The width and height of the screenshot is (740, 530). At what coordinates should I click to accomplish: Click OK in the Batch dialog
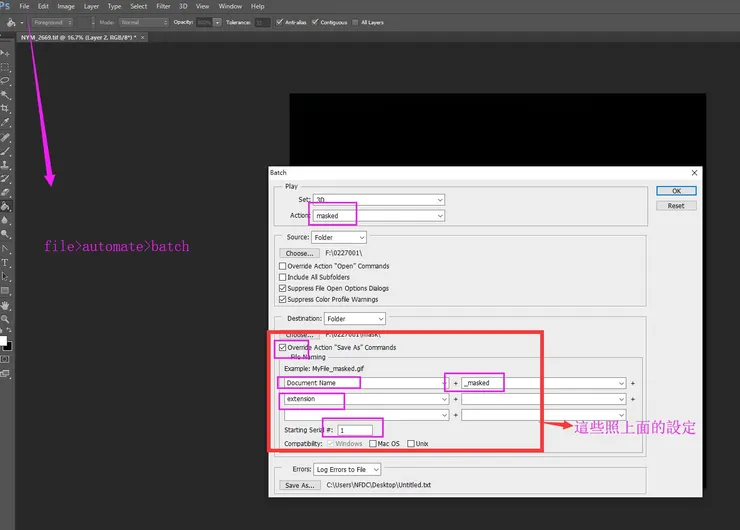click(x=676, y=191)
